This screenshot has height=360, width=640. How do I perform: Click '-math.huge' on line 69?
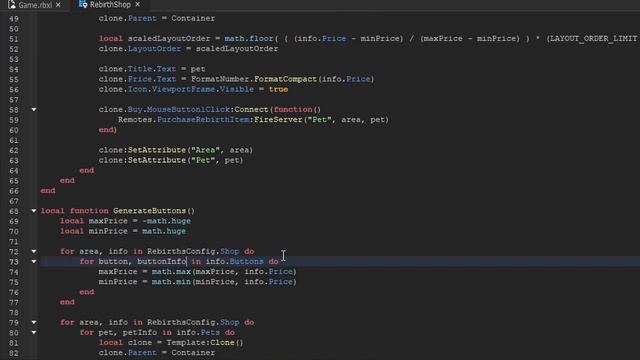click(167, 221)
